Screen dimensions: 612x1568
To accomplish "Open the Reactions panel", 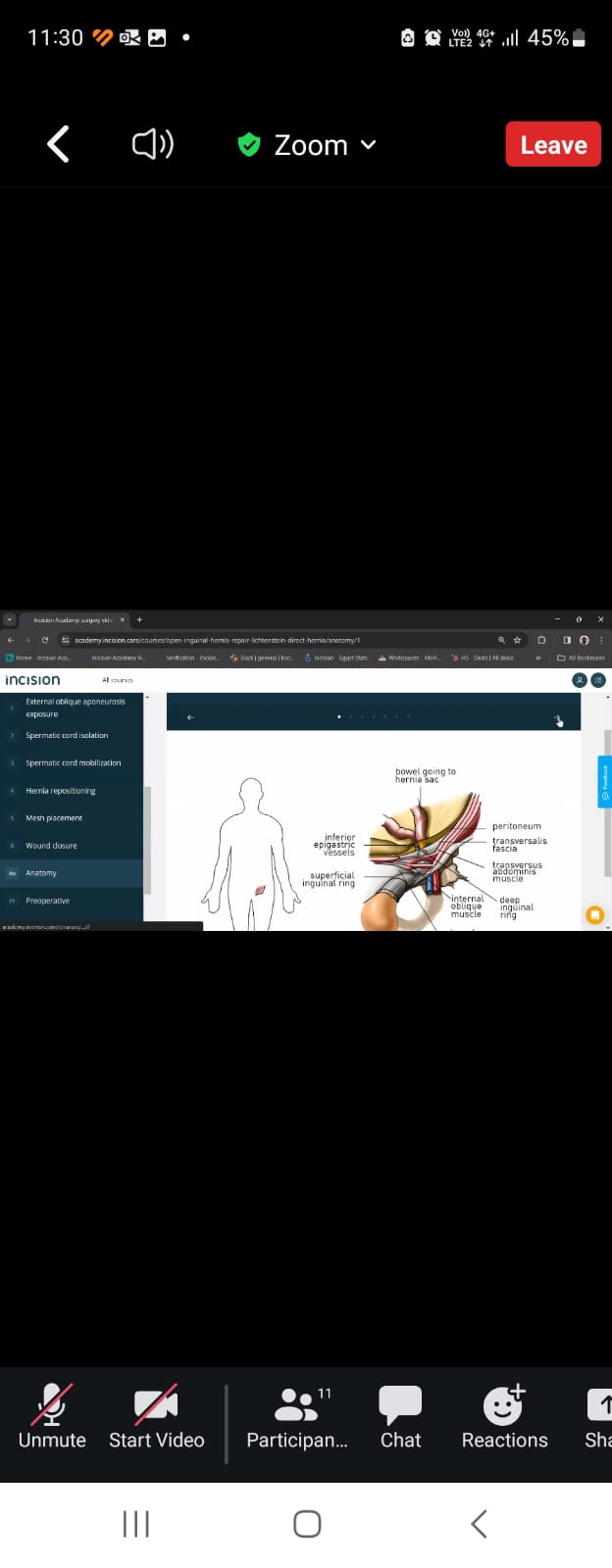I will click(504, 1416).
